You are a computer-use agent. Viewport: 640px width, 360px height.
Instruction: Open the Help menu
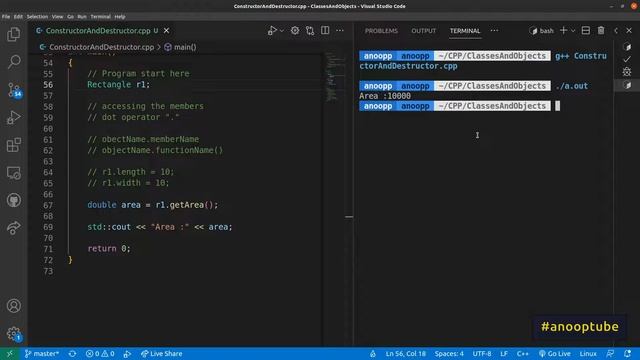(120, 17)
